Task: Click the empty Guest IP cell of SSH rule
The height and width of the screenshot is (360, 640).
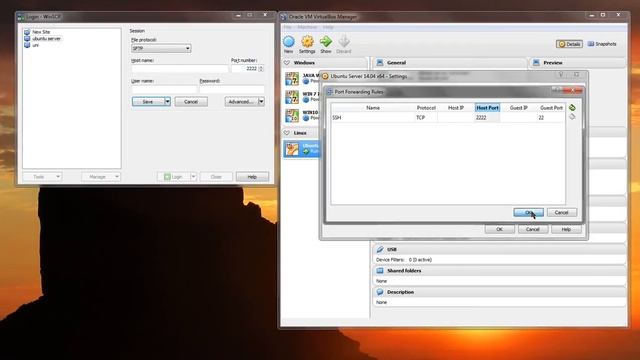Action: [519, 118]
